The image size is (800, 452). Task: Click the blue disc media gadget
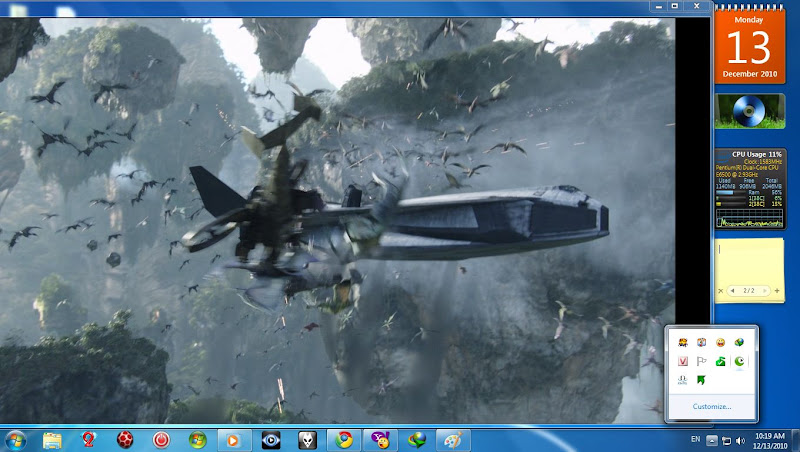[x=750, y=111]
